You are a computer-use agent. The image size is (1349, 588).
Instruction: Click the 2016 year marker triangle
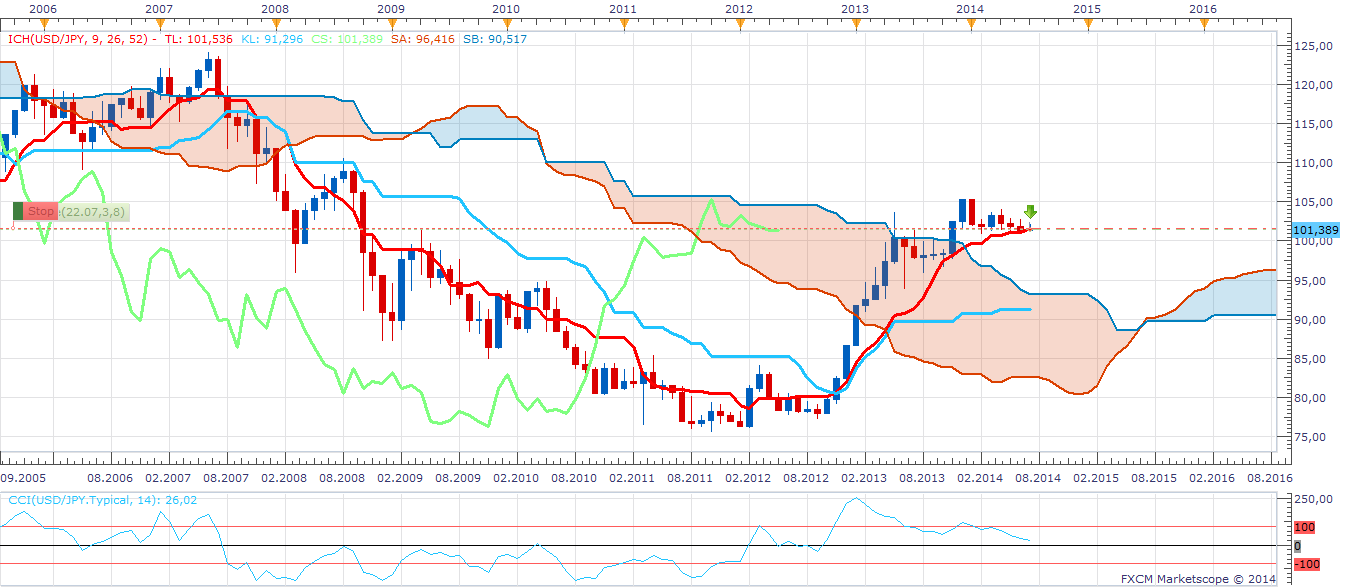(1204, 26)
